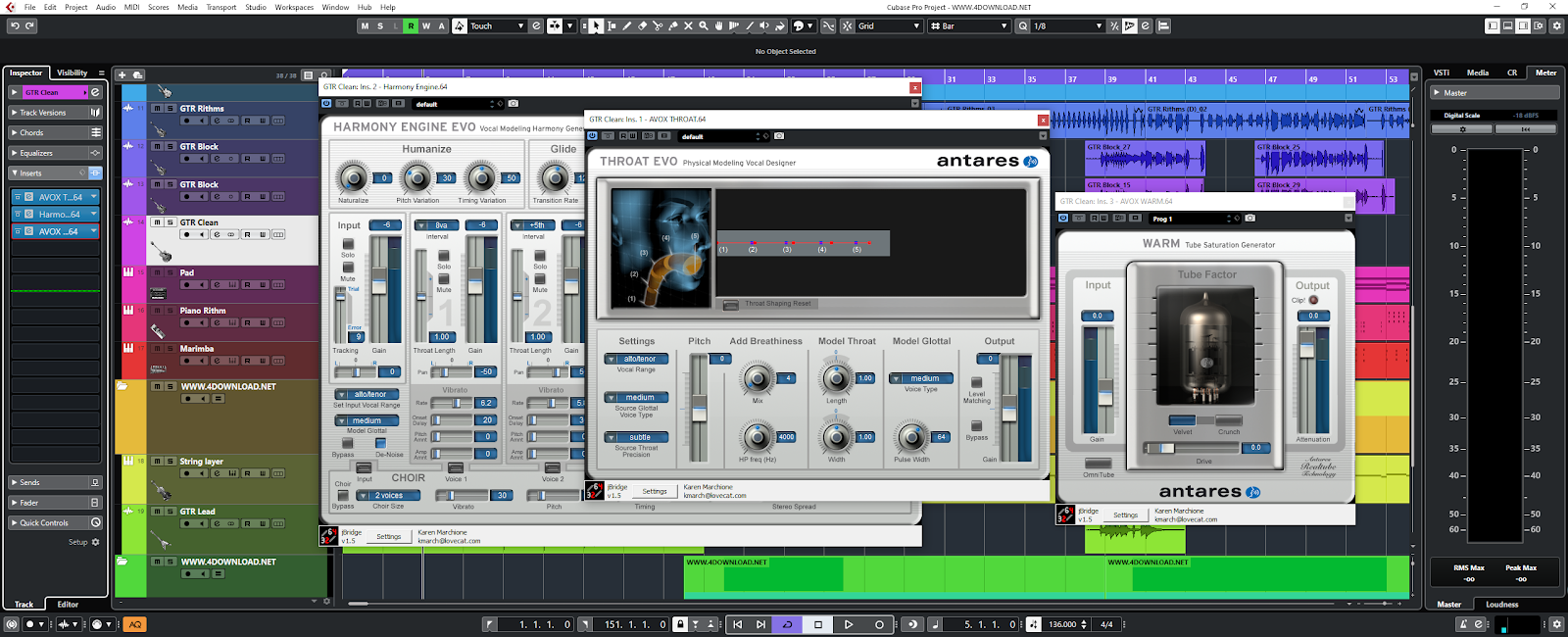This screenshot has height=637, width=1568.
Task: Click the Steinberg hub logo top-left
Action: 10,7
